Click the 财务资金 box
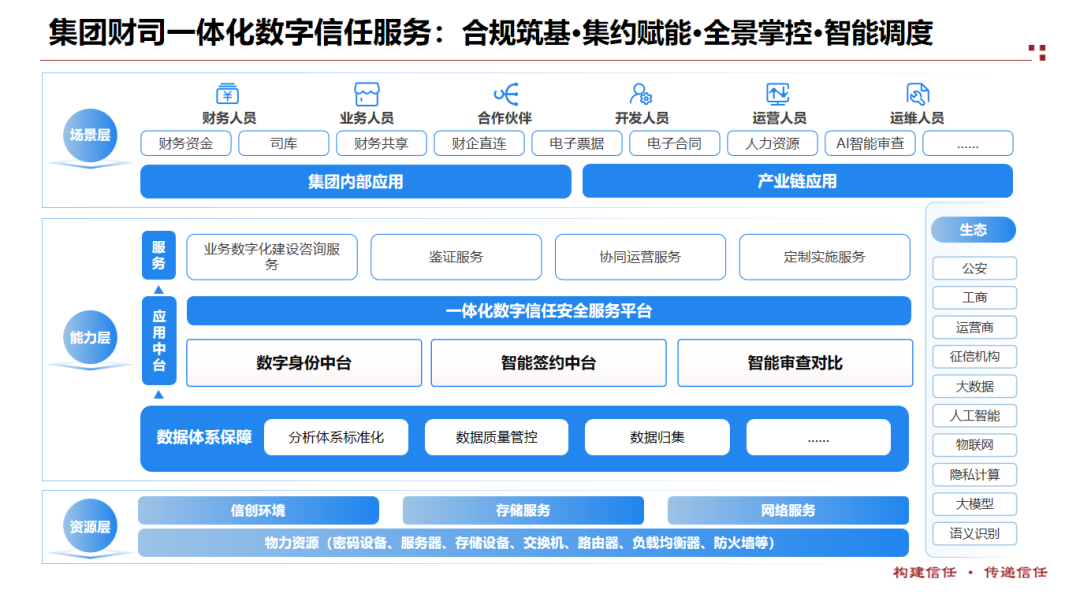Image resolution: width=1080 pixels, height=601 pixels. pos(186,144)
